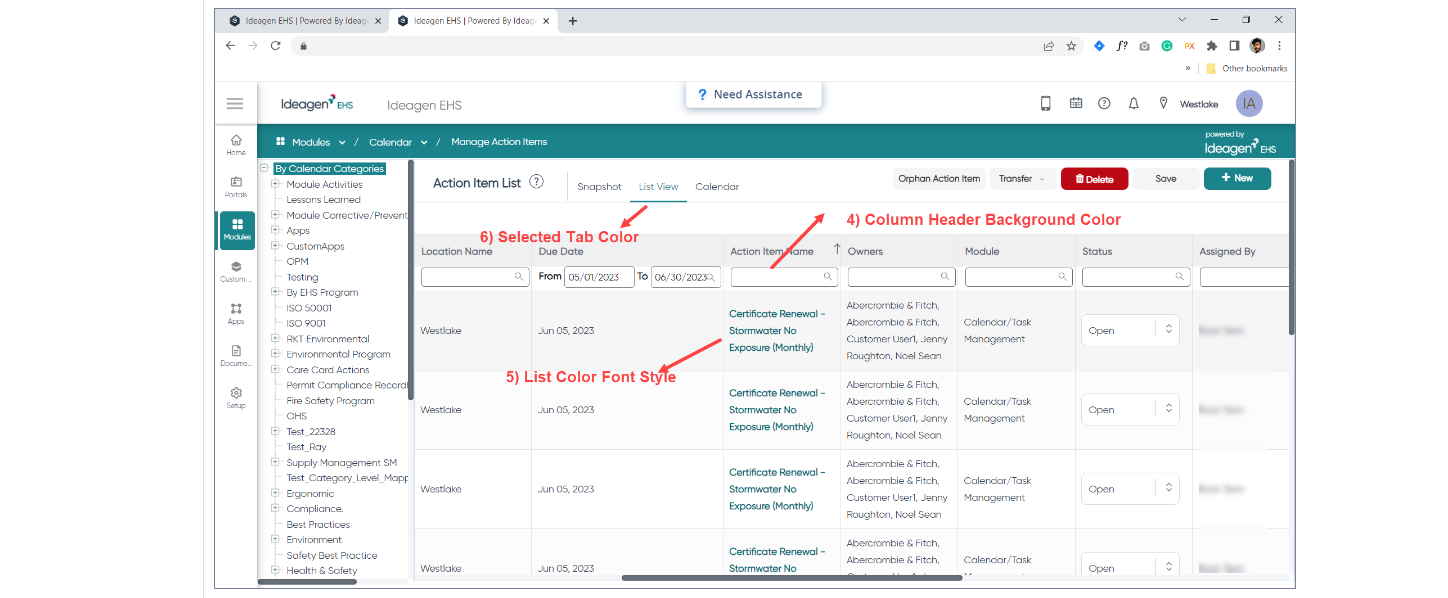Expand Module Activities tree node

(276, 184)
